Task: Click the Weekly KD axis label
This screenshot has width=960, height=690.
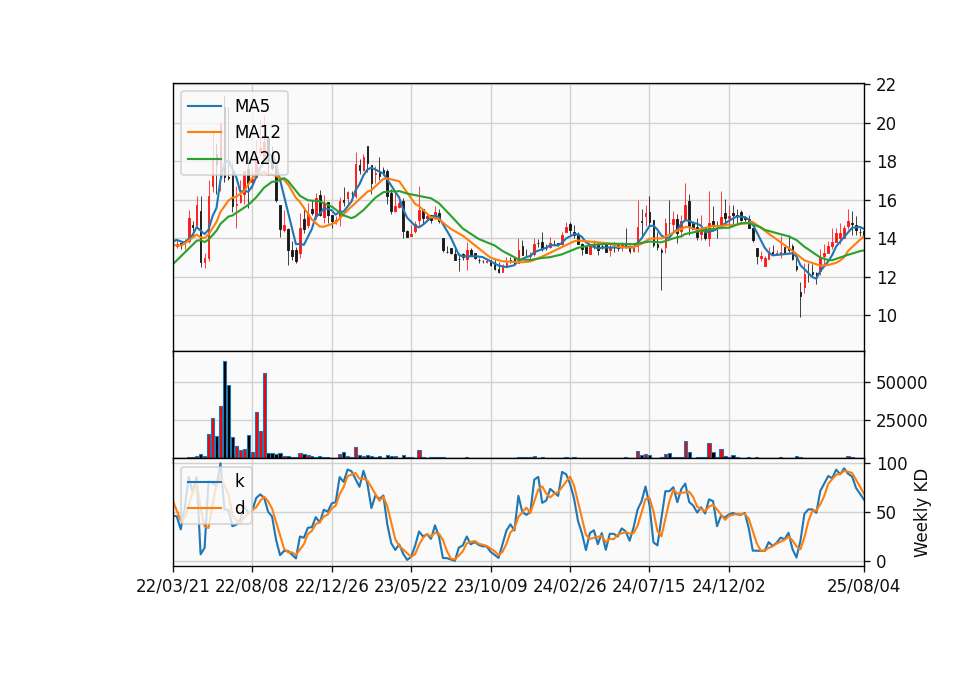Action: coord(921,513)
